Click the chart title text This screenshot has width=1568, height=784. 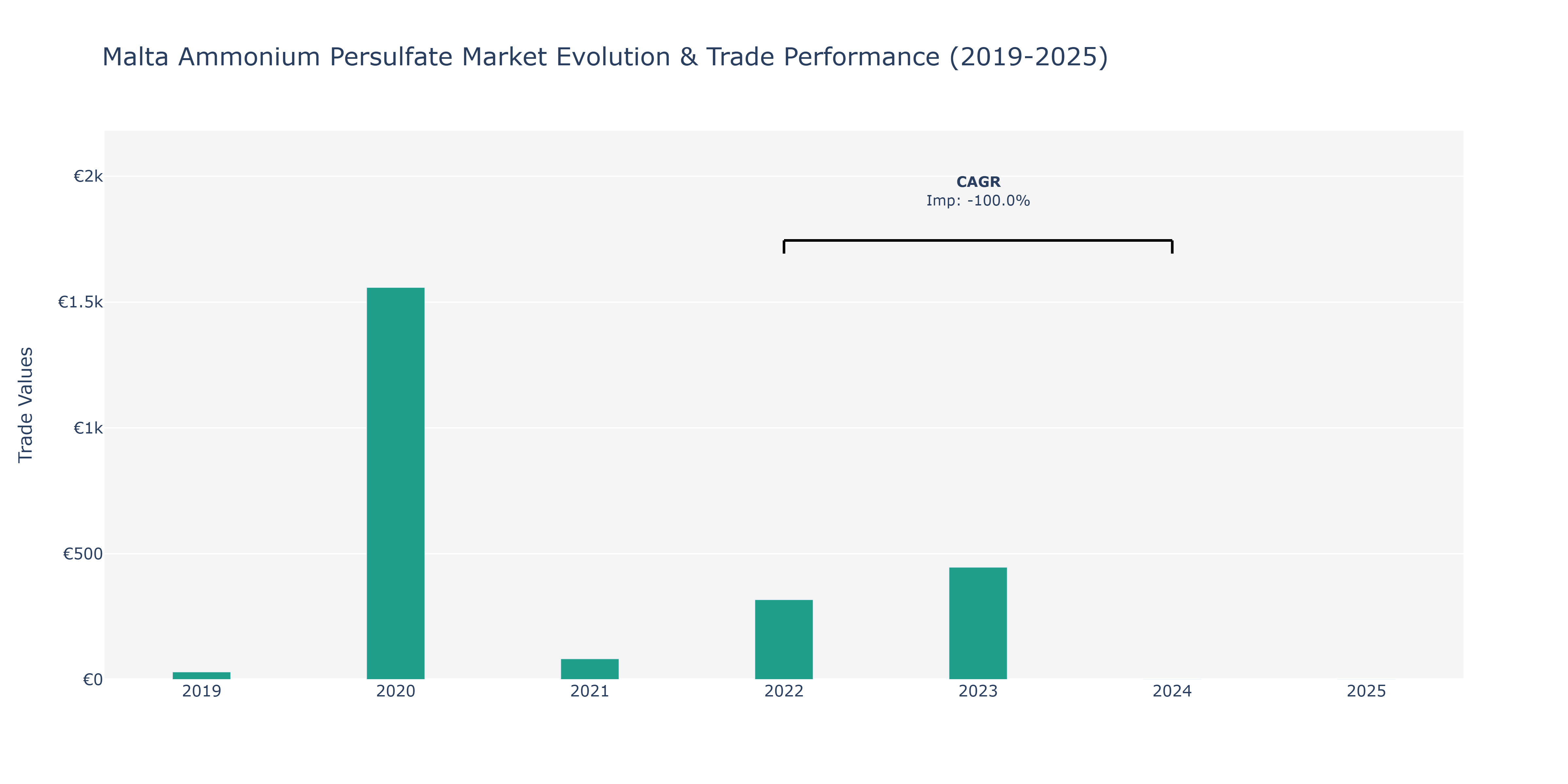coord(605,57)
